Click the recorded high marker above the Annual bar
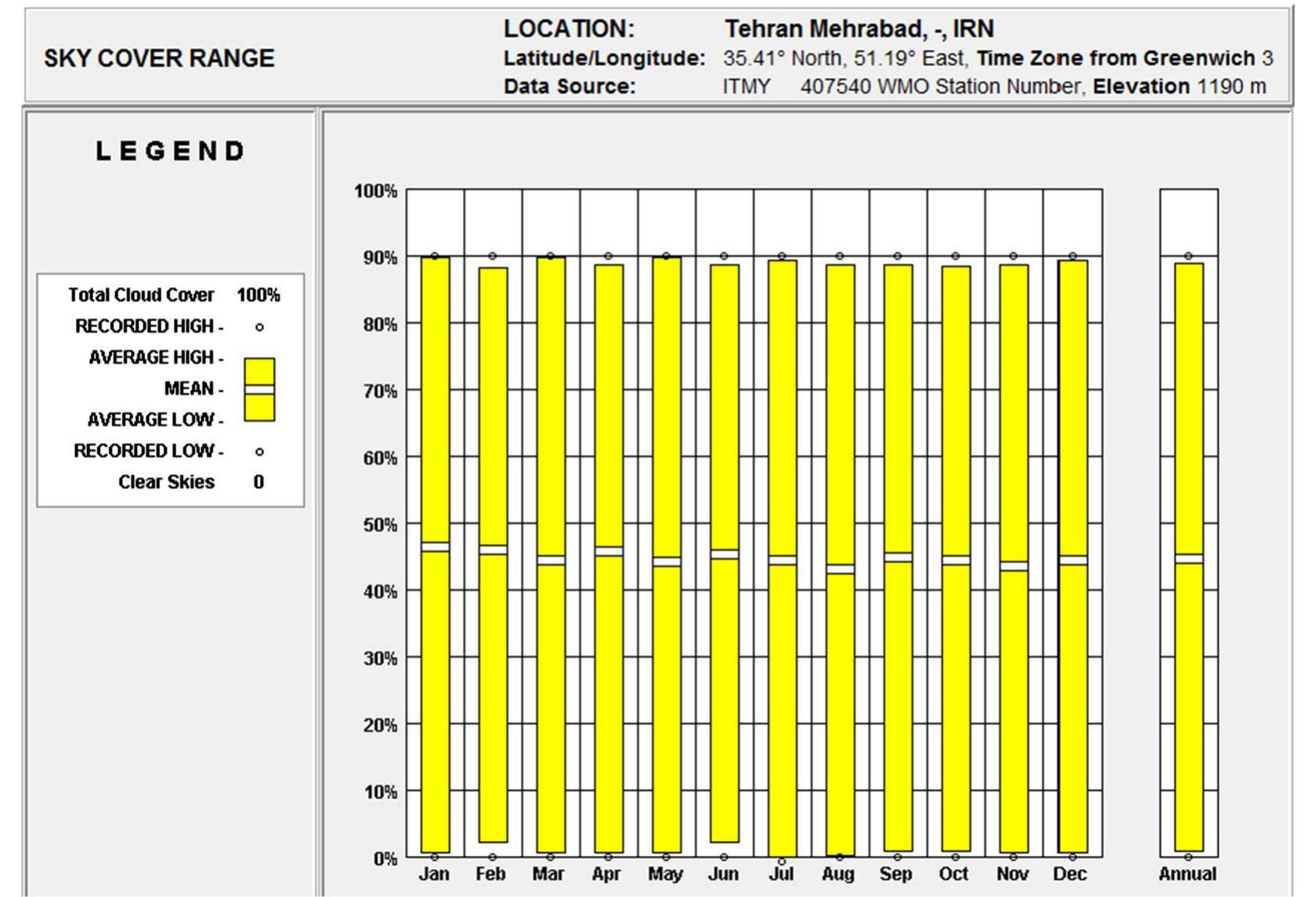The width and height of the screenshot is (1316, 897). [x=1189, y=256]
